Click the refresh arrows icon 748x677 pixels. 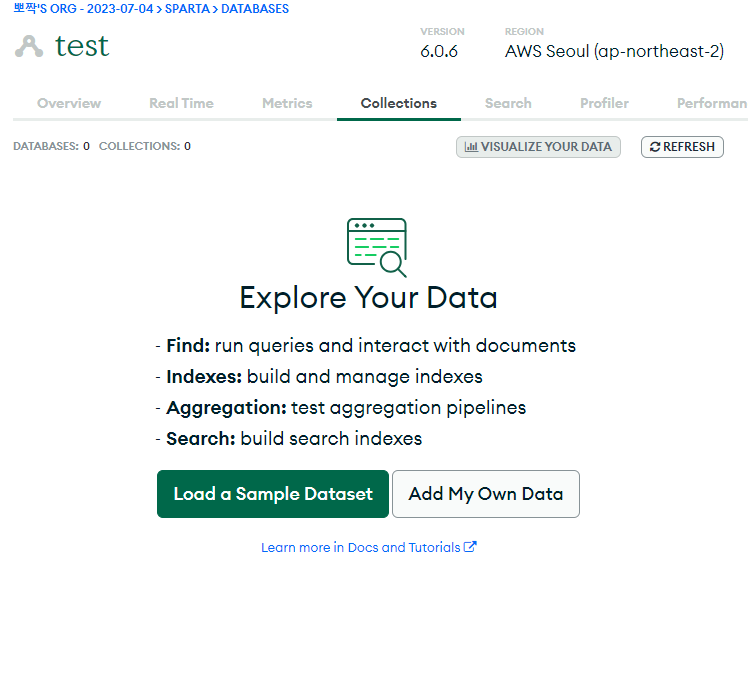(655, 147)
